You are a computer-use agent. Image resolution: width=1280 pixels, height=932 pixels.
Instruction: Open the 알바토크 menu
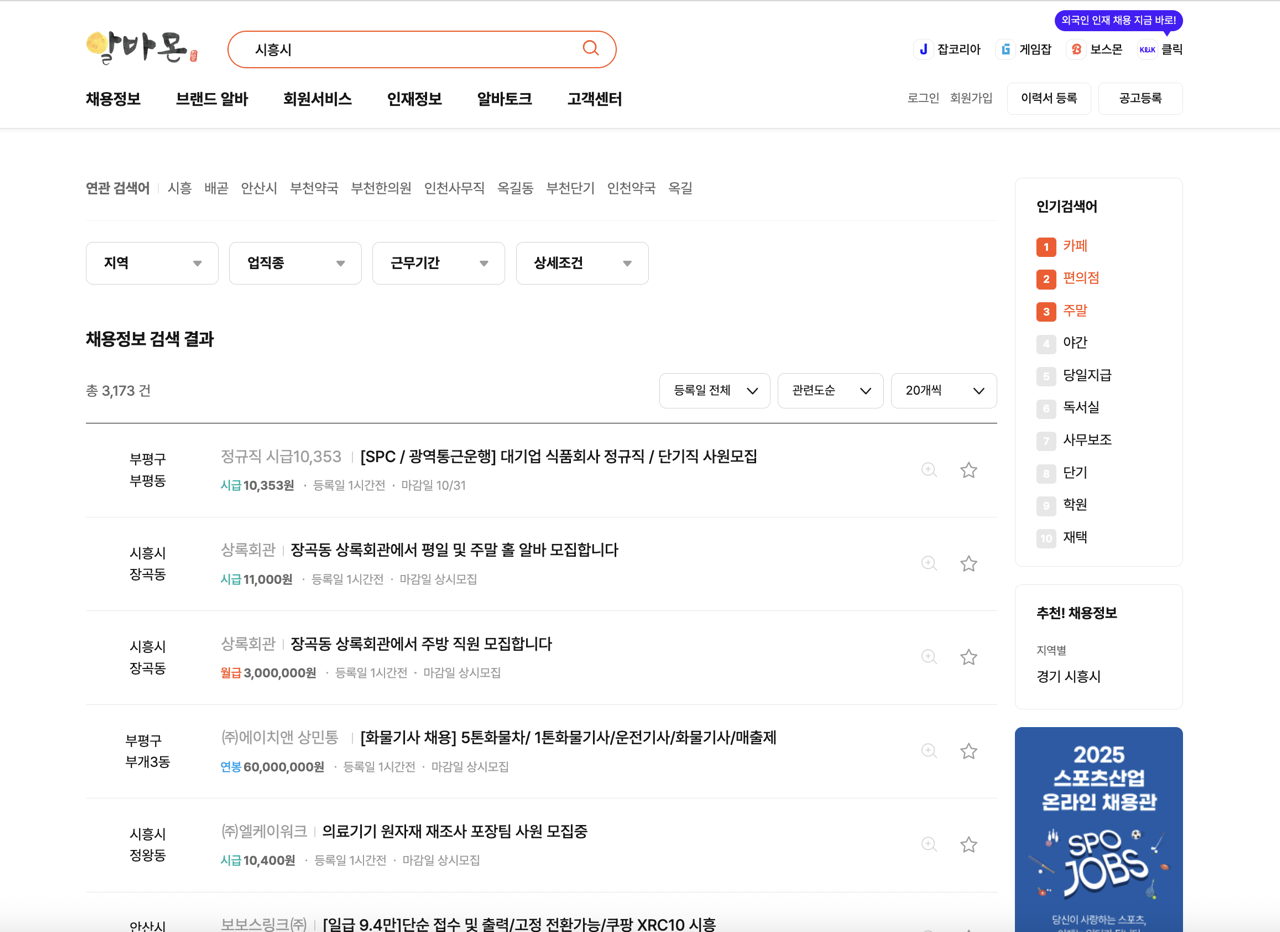(503, 99)
